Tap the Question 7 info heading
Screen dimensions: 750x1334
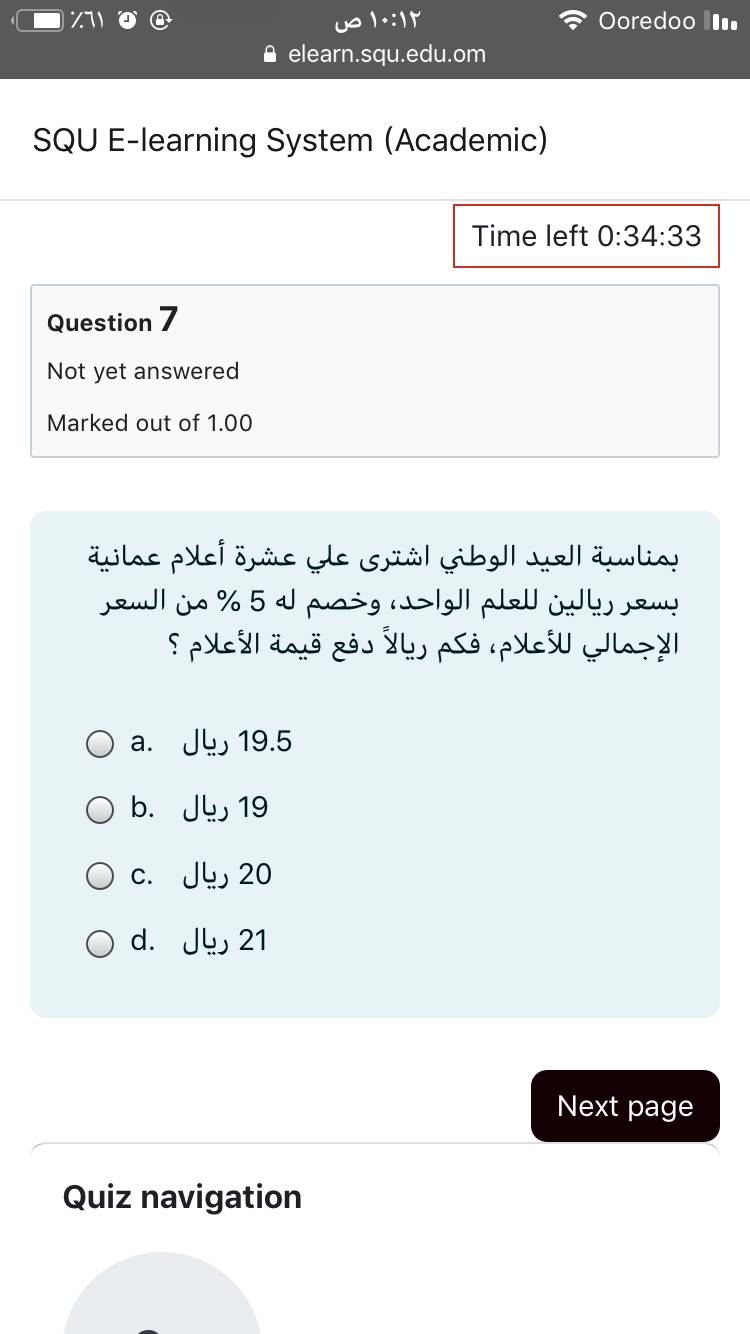112,321
